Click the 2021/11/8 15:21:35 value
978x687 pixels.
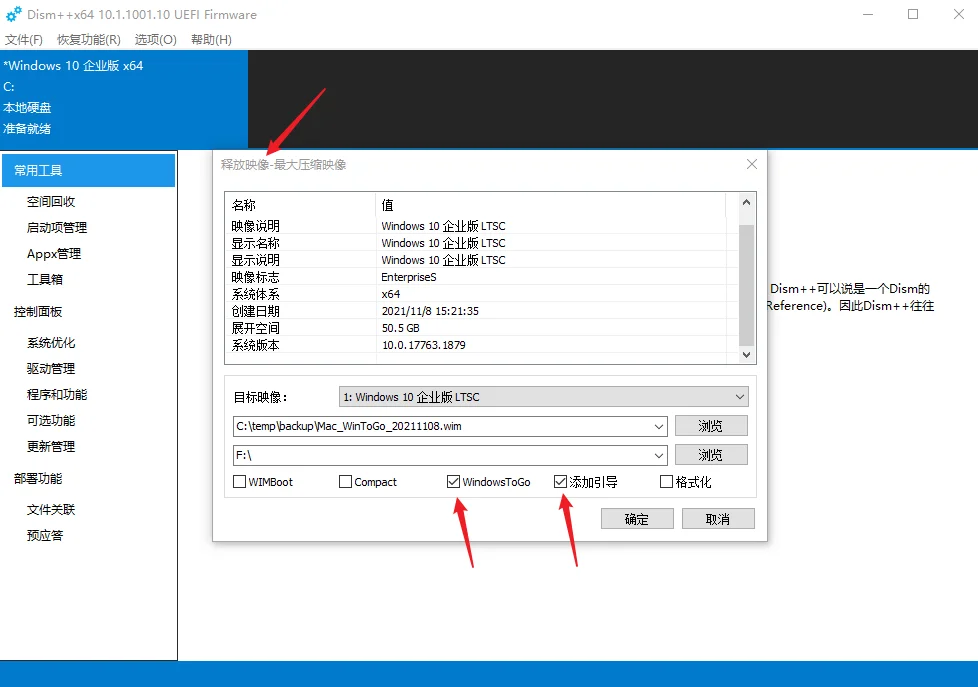(x=430, y=311)
